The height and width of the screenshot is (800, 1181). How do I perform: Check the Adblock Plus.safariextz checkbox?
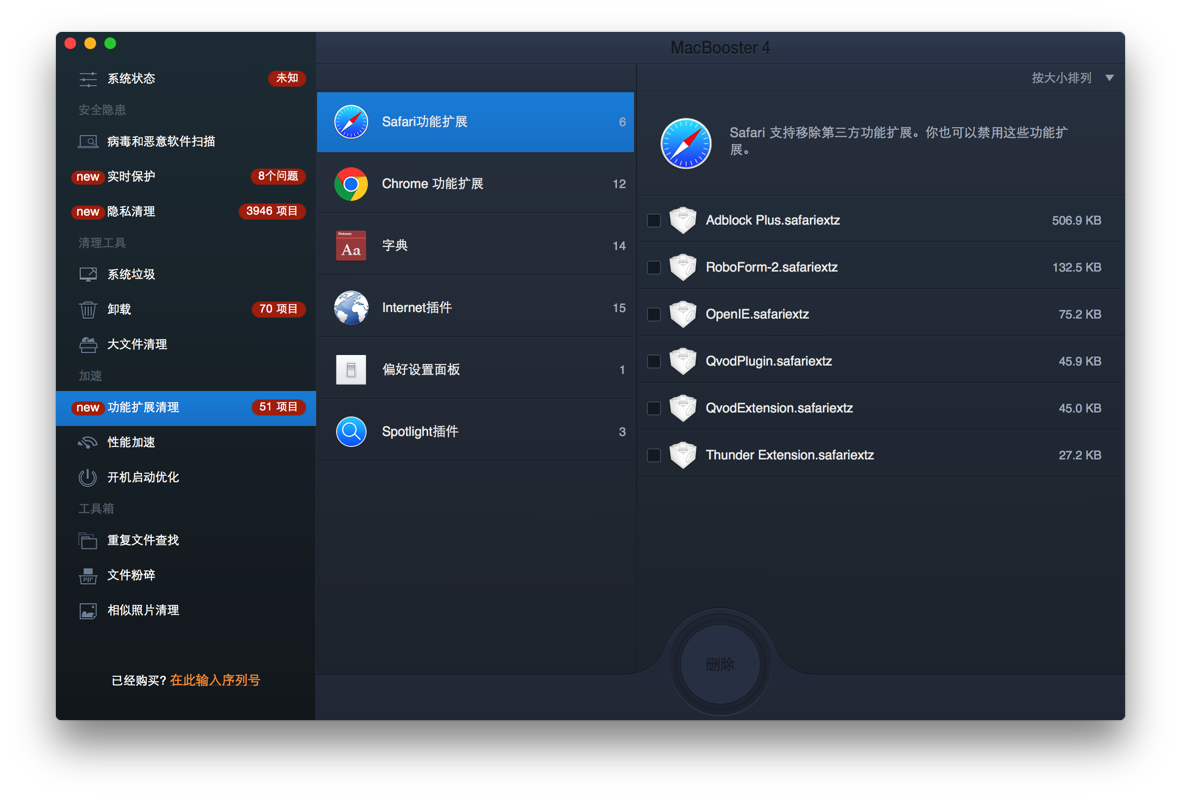pyautogui.click(x=654, y=221)
